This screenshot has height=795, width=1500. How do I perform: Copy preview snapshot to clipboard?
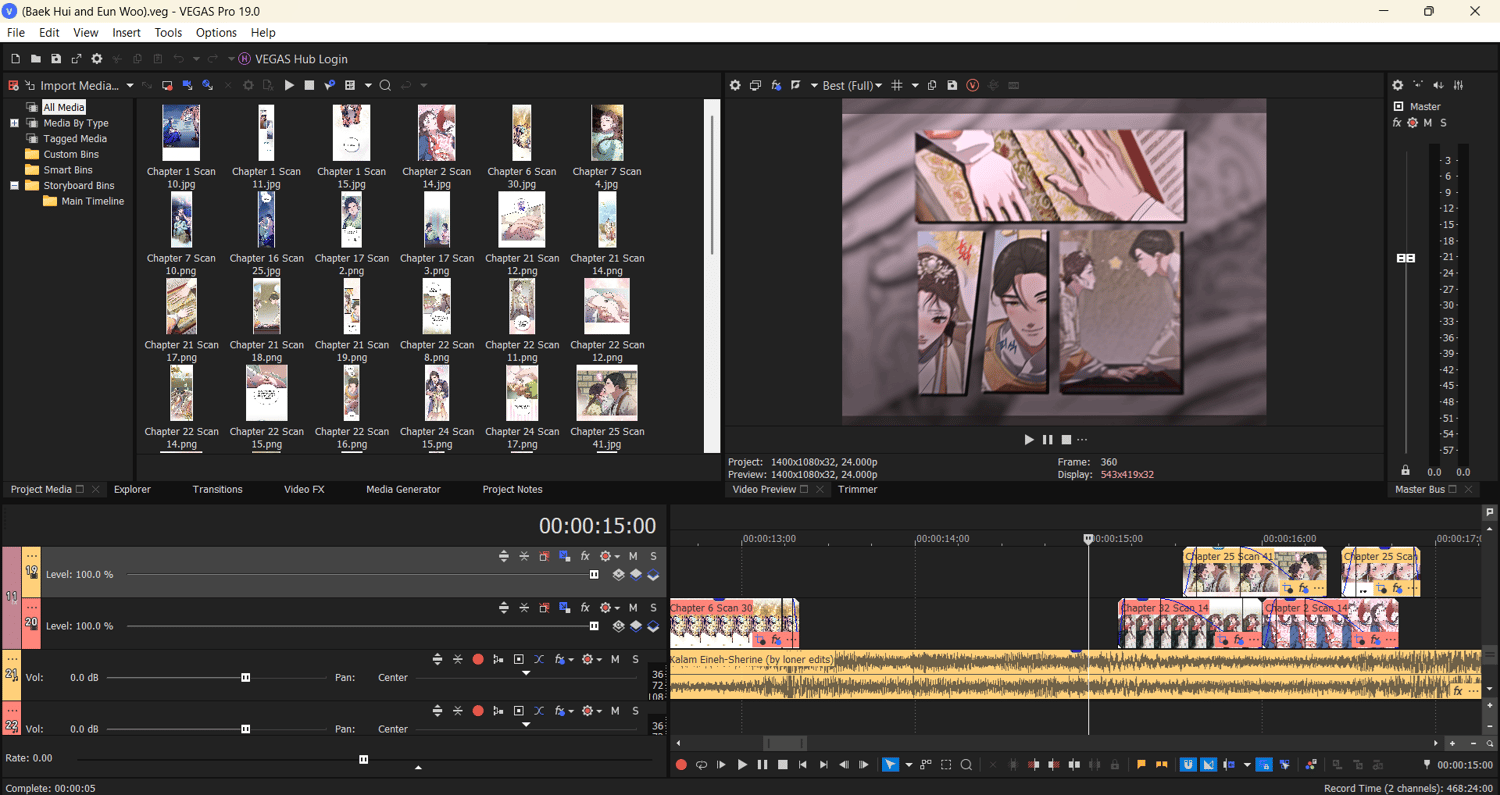pos(932,85)
